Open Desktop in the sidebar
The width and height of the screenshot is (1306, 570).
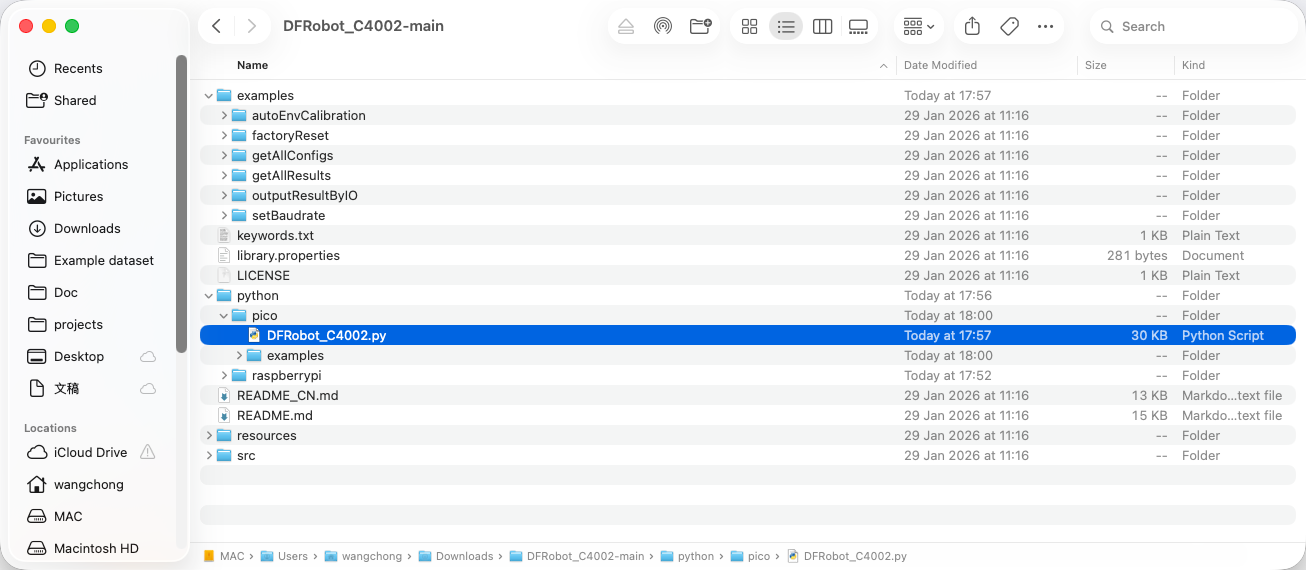(x=79, y=356)
